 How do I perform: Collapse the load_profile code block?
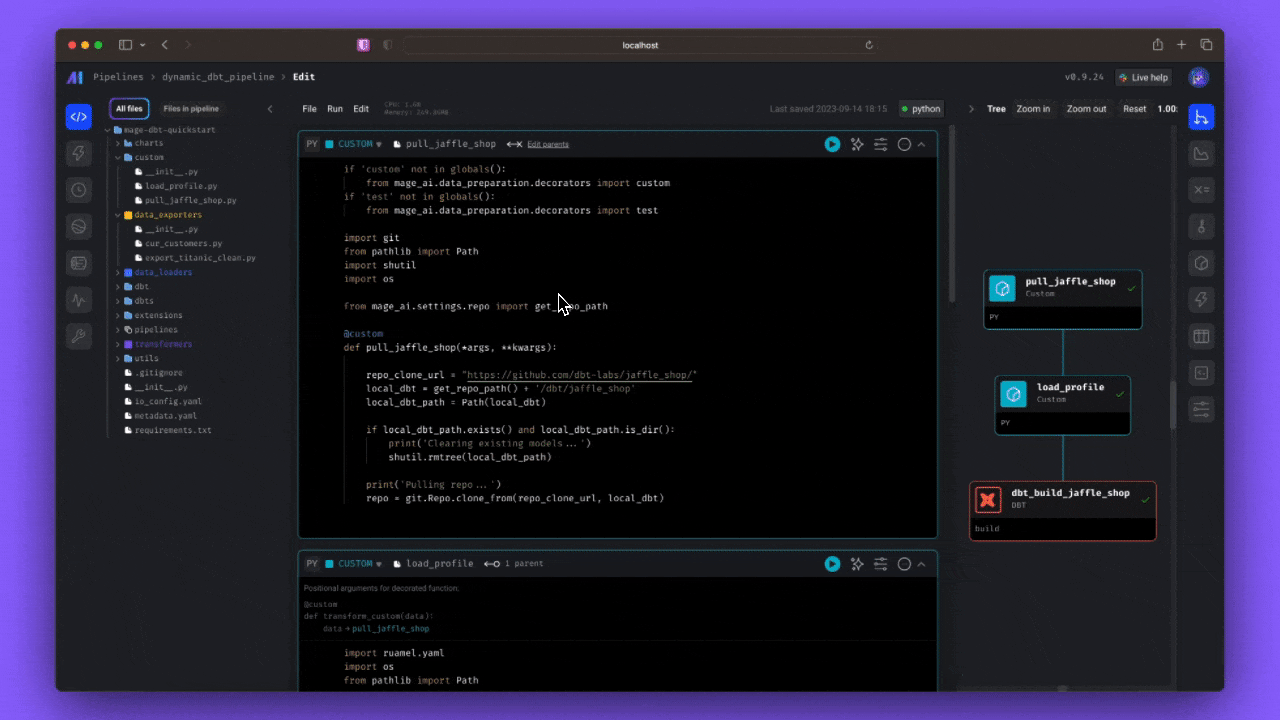click(x=921, y=564)
